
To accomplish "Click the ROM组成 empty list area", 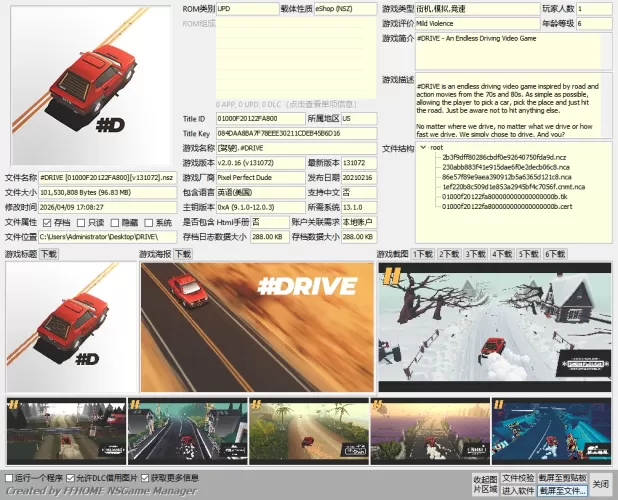I will point(296,58).
